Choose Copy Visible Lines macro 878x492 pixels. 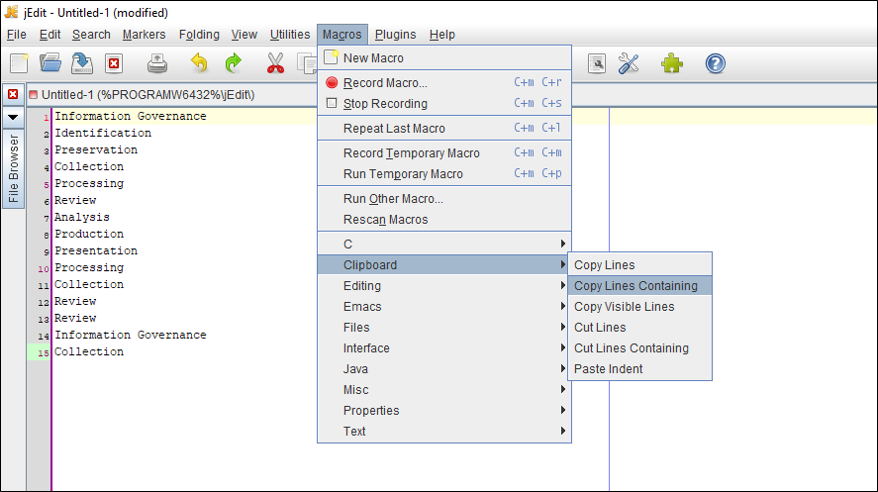coord(639,307)
